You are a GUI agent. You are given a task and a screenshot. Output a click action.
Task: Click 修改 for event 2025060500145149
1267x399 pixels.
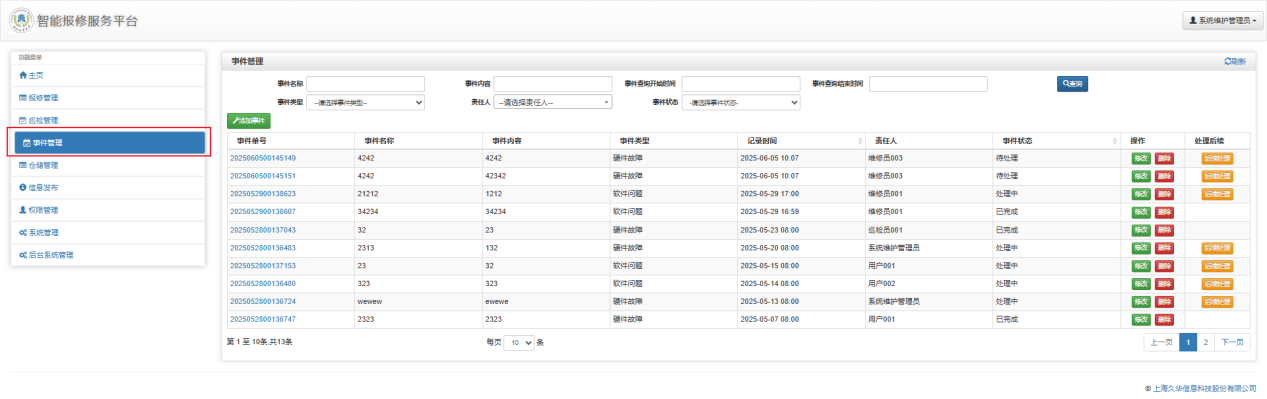pos(1141,158)
